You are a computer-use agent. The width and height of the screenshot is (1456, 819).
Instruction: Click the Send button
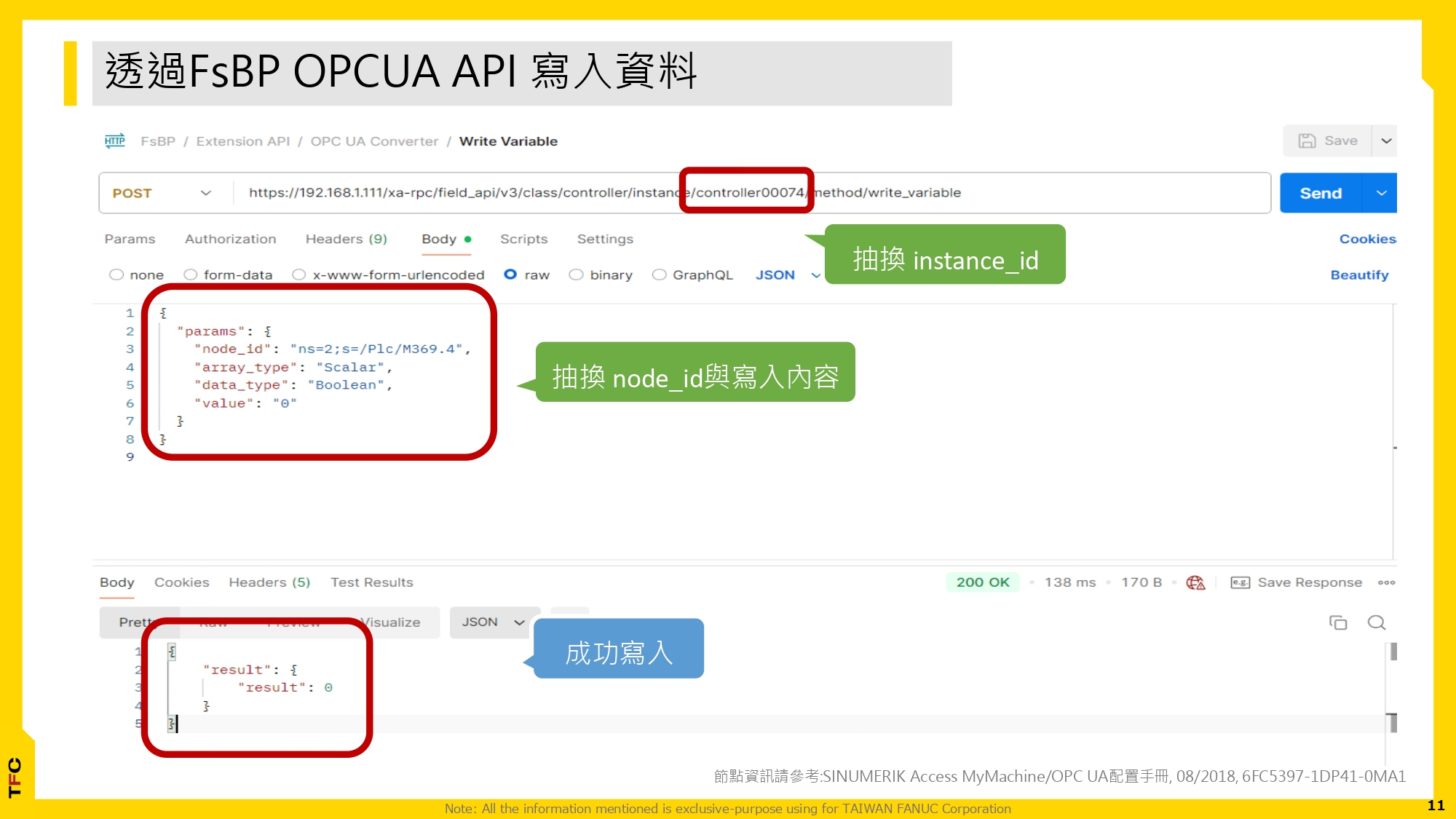(1321, 193)
